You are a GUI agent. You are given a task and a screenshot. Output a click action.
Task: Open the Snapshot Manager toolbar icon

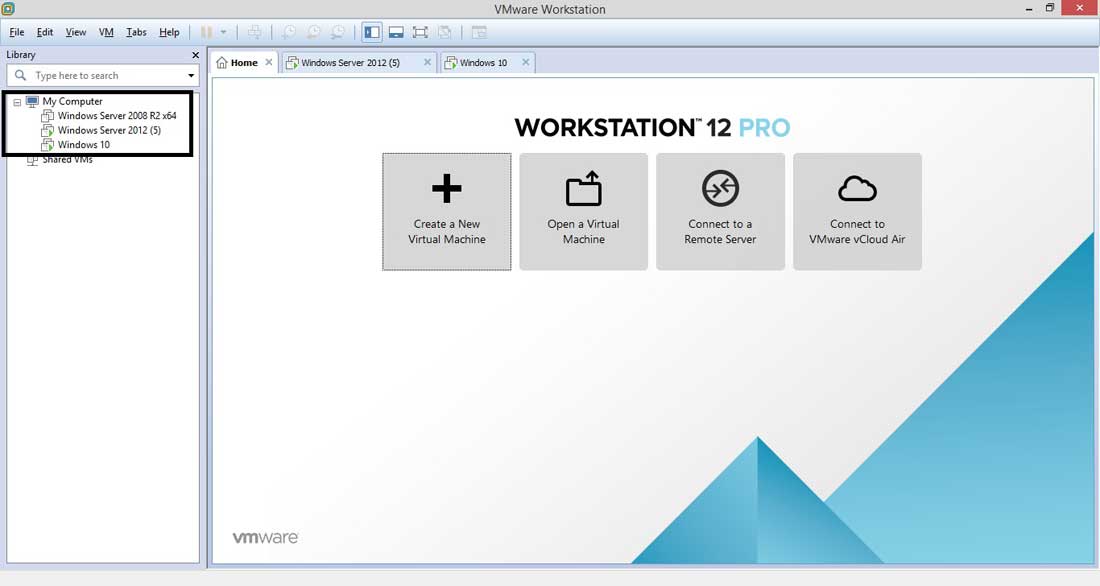(338, 32)
